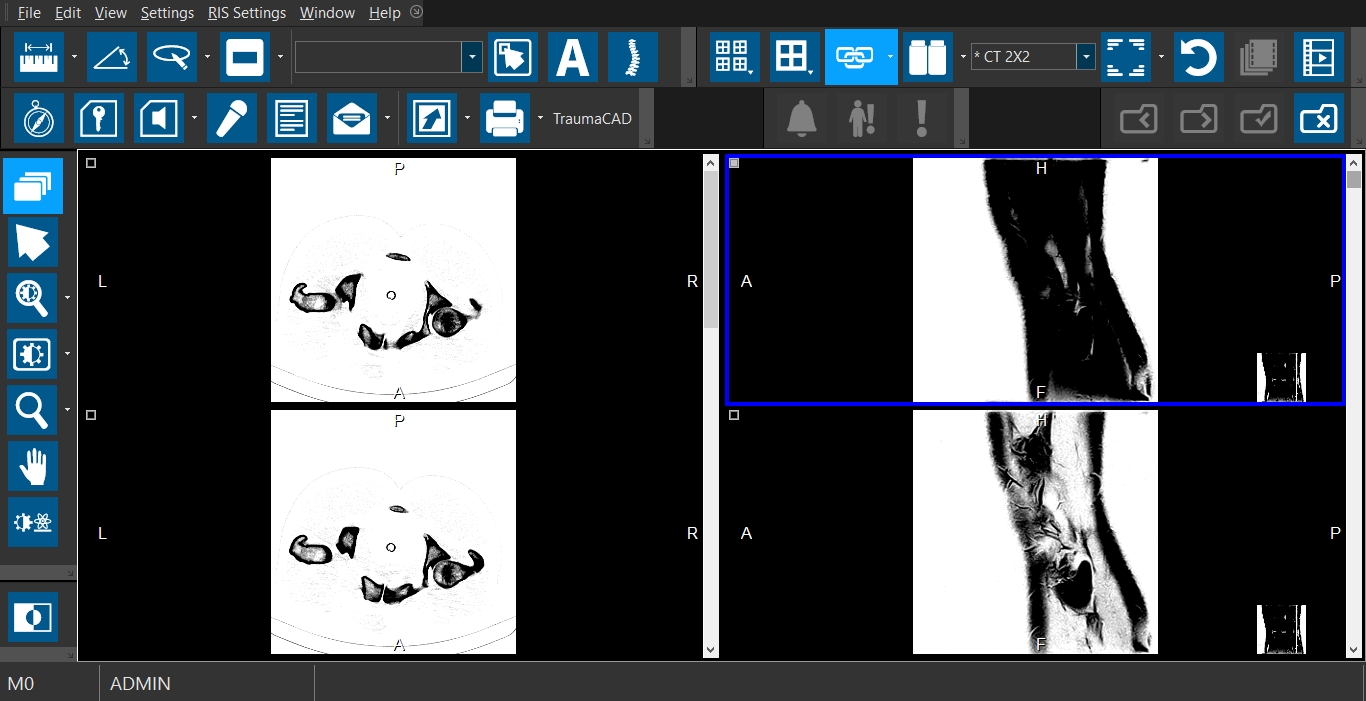Open the Window menu

tap(327, 13)
